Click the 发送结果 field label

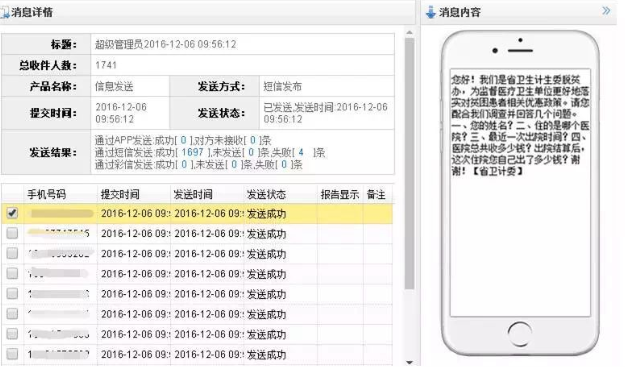[x=53, y=152]
